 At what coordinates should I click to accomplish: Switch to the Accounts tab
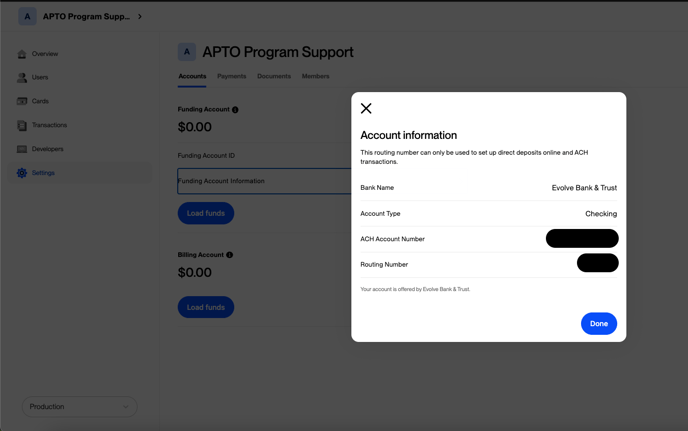192,76
